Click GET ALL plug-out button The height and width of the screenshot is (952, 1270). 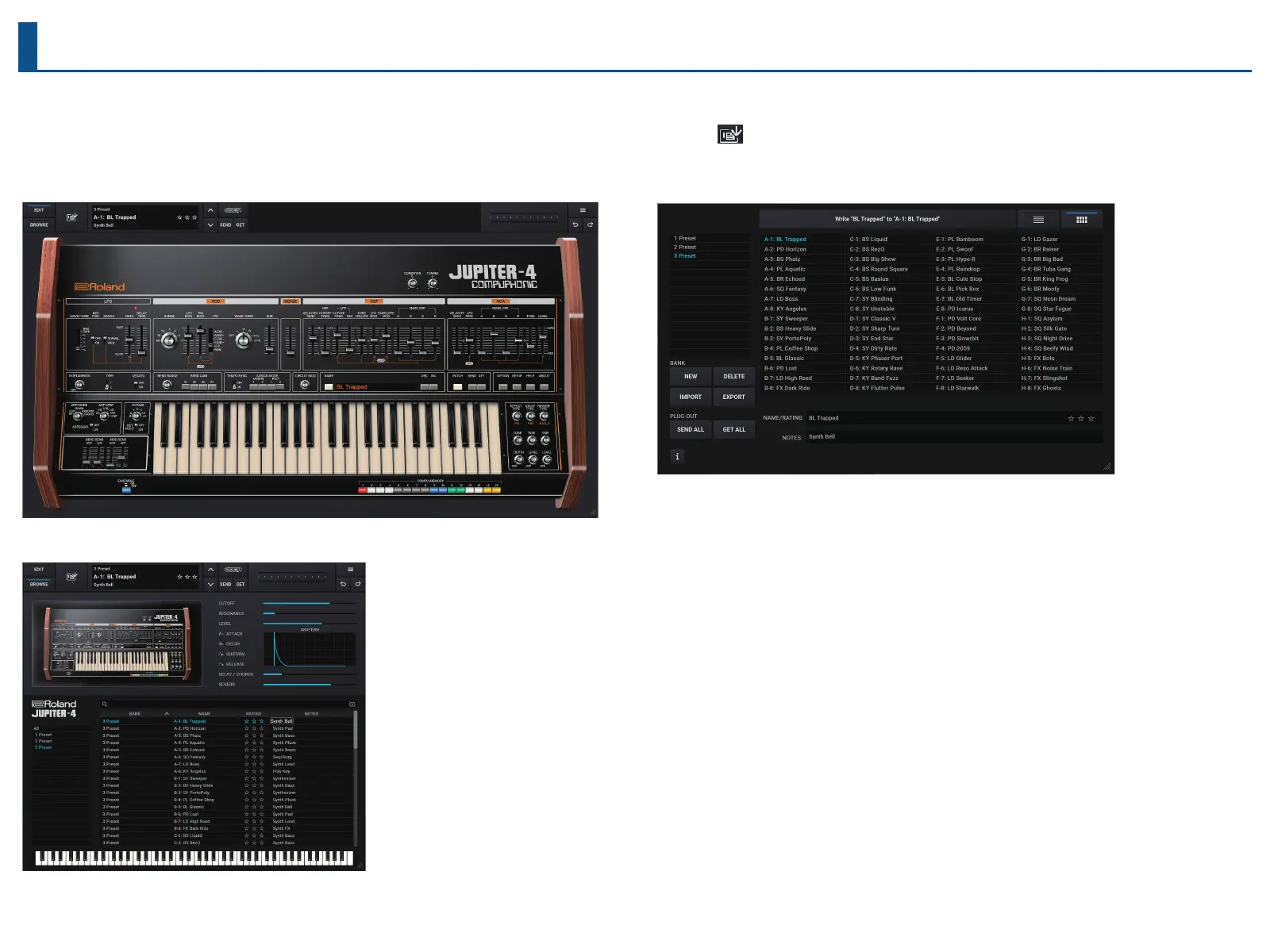point(734,429)
